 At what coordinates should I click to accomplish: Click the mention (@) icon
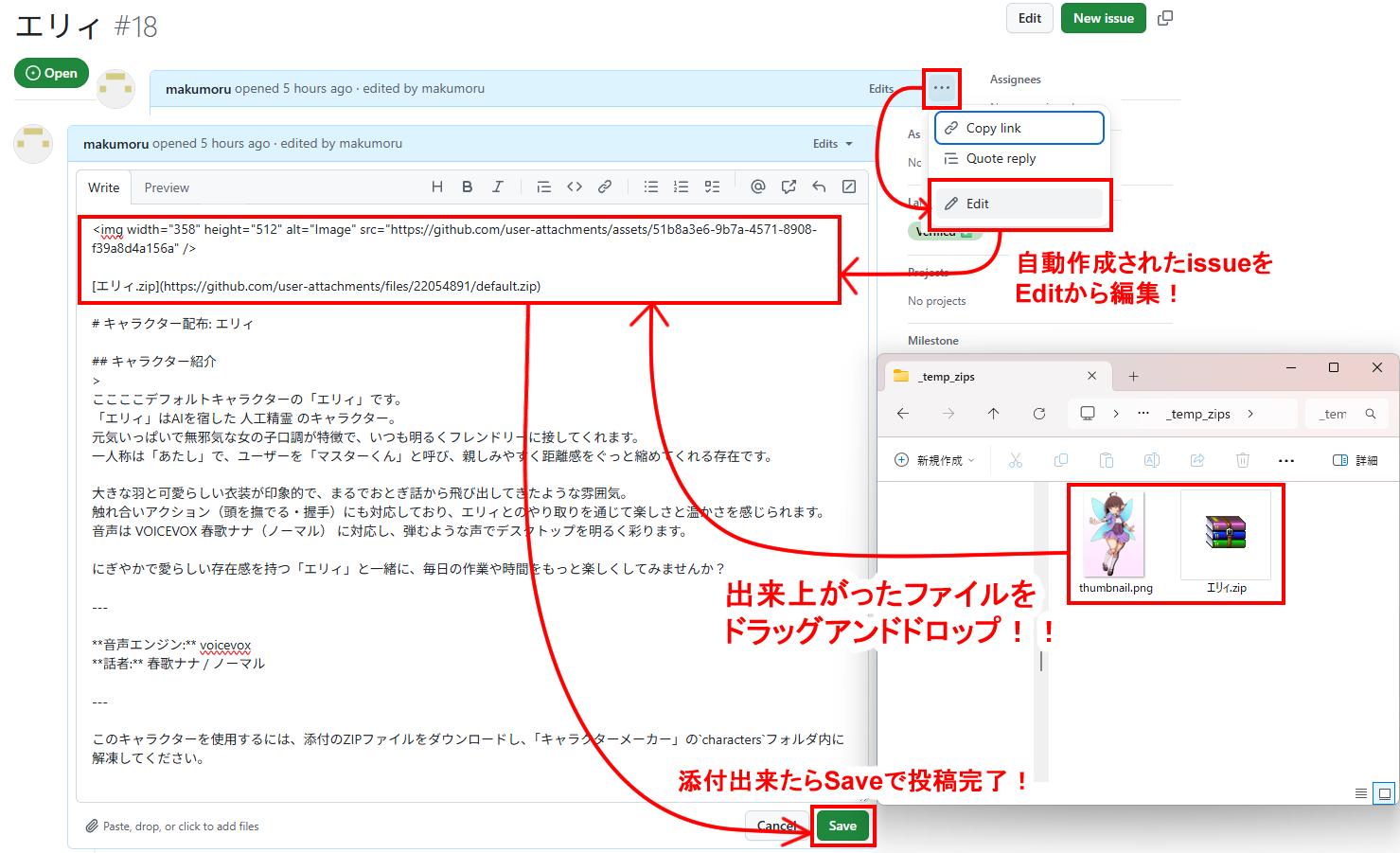[x=757, y=187]
